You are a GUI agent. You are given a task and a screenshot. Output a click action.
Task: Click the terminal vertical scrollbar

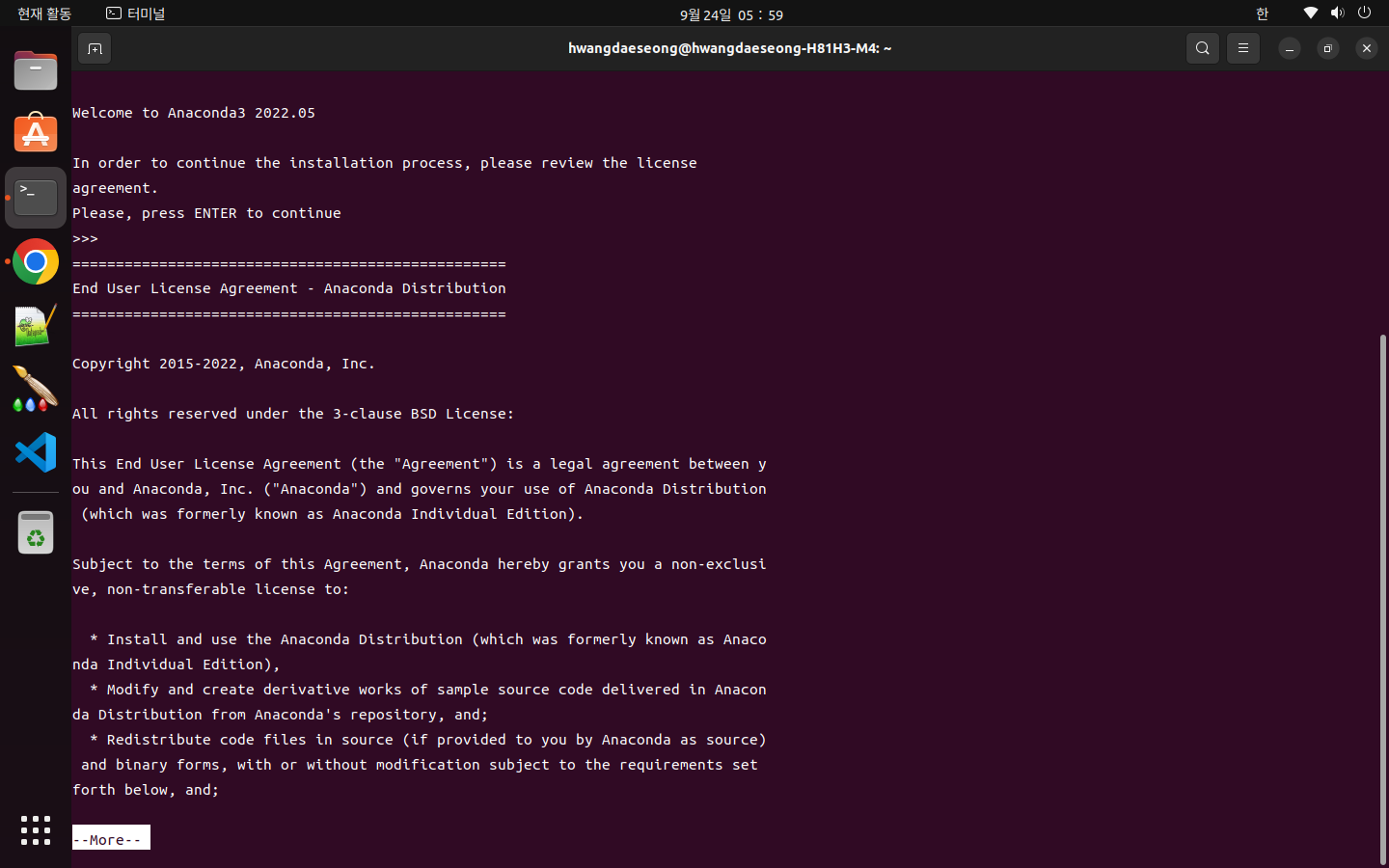pyautogui.click(x=1383, y=598)
